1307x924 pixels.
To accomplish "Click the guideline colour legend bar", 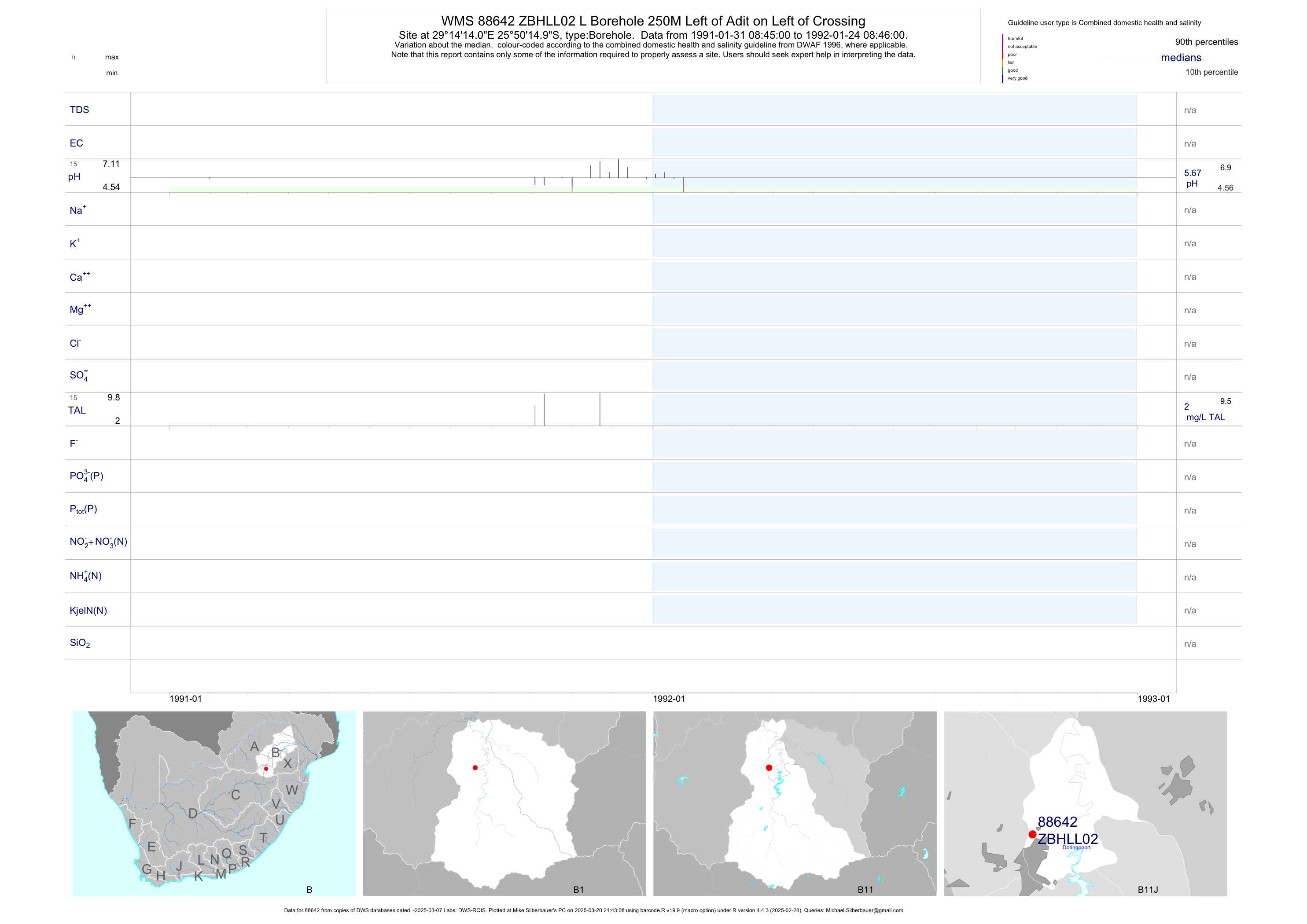I will 1002,59.
